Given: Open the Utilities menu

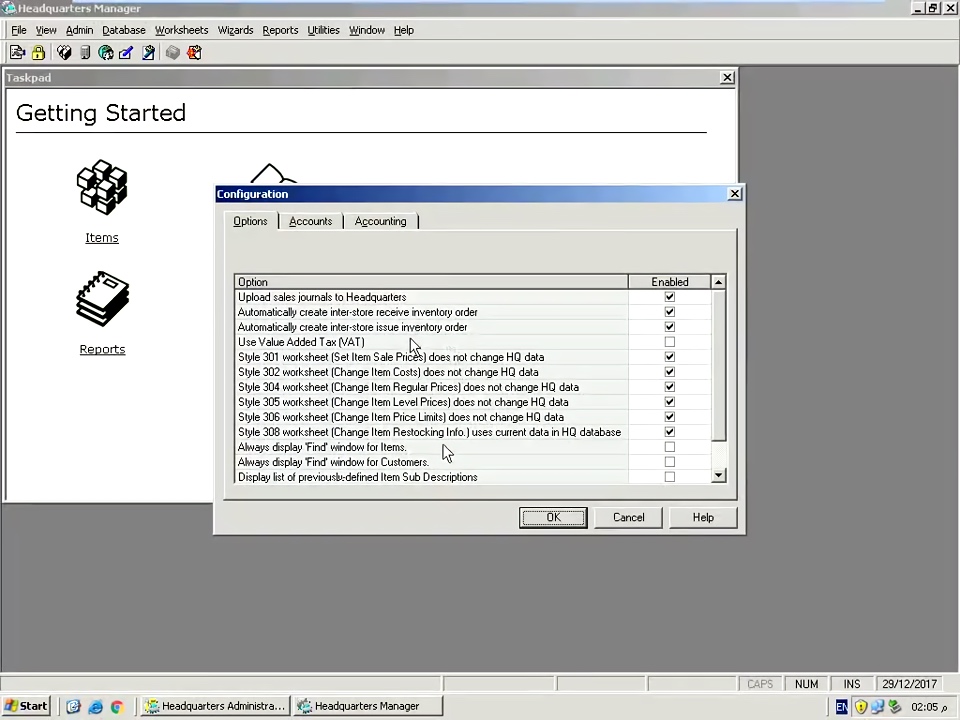Looking at the screenshot, I should pos(323,30).
